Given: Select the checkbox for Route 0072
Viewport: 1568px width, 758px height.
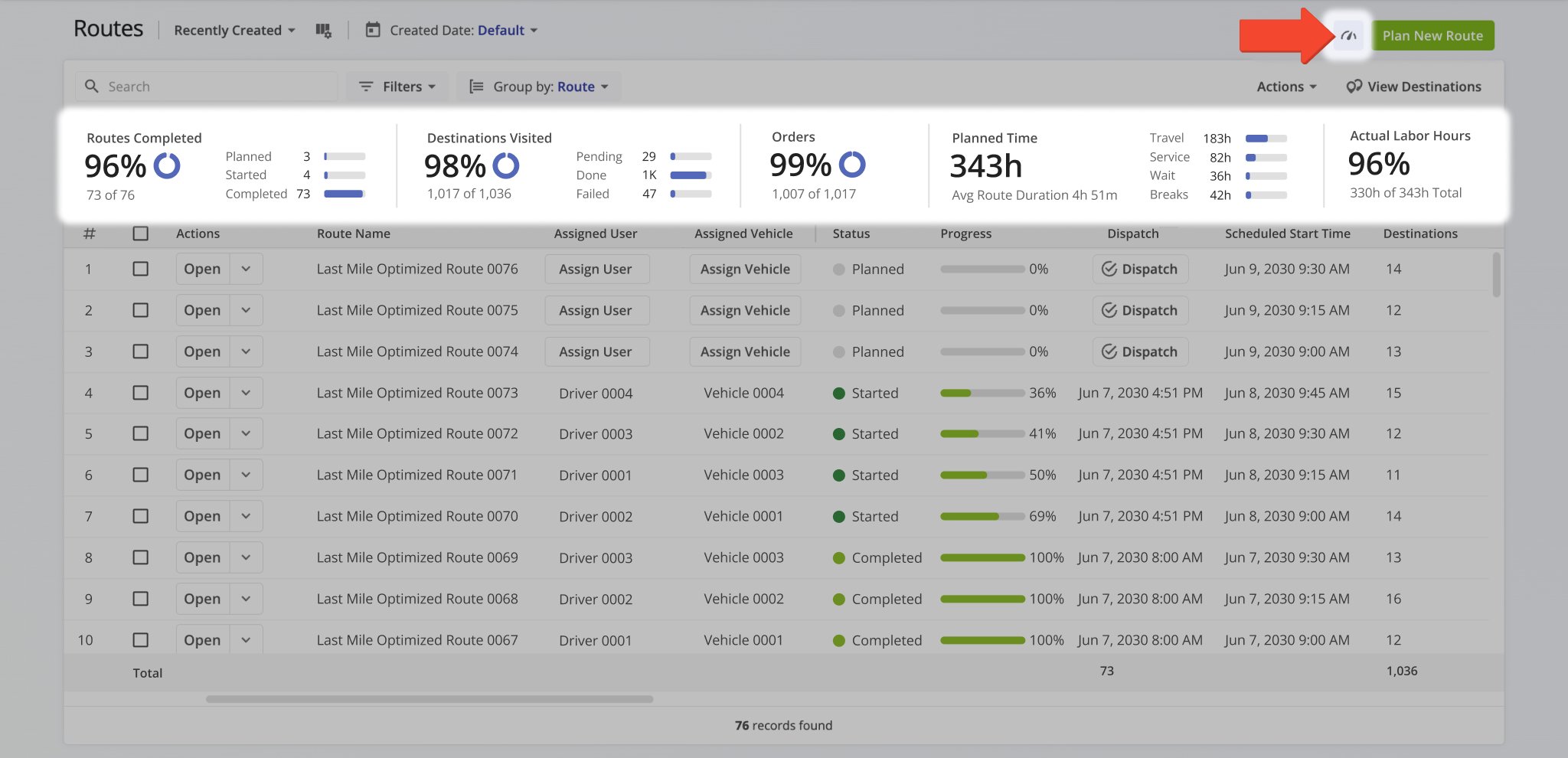Looking at the screenshot, I should [140, 433].
